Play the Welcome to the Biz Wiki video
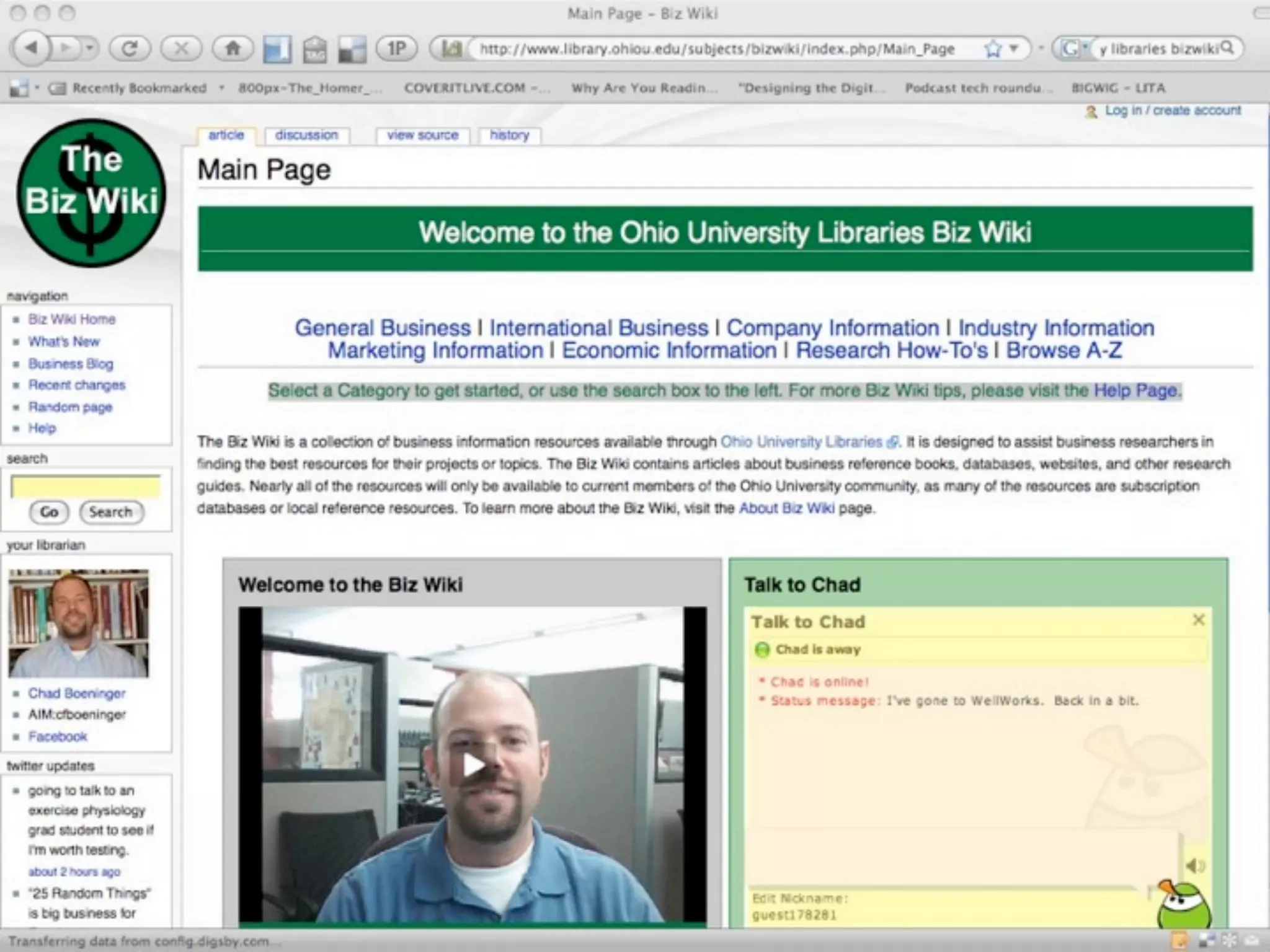1270x952 pixels. pyautogui.click(x=473, y=765)
